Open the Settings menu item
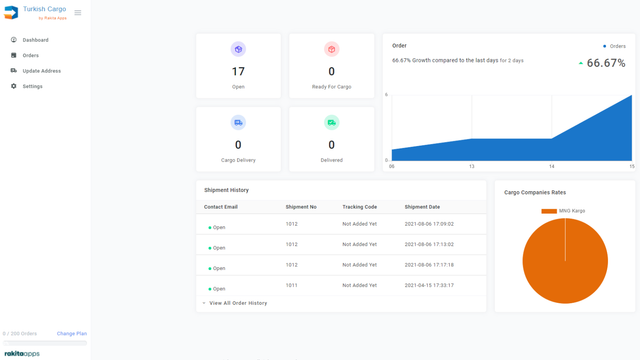The image size is (640, 360). 32,86
